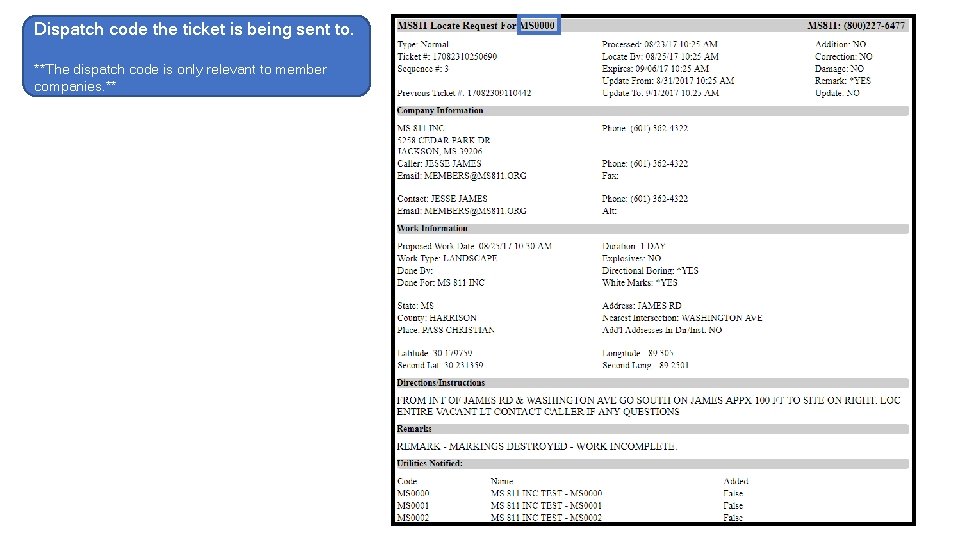Click the '**The dispatch code is only relevant' note
The width and height of the screenshot is (960, 540).
pos(181,78)
